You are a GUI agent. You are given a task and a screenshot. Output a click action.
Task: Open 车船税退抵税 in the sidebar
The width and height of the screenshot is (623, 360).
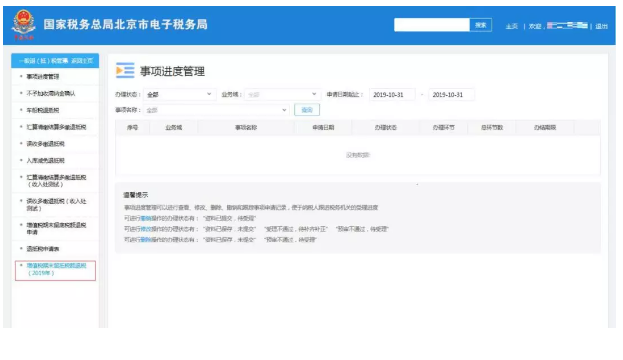click(43, 110)
